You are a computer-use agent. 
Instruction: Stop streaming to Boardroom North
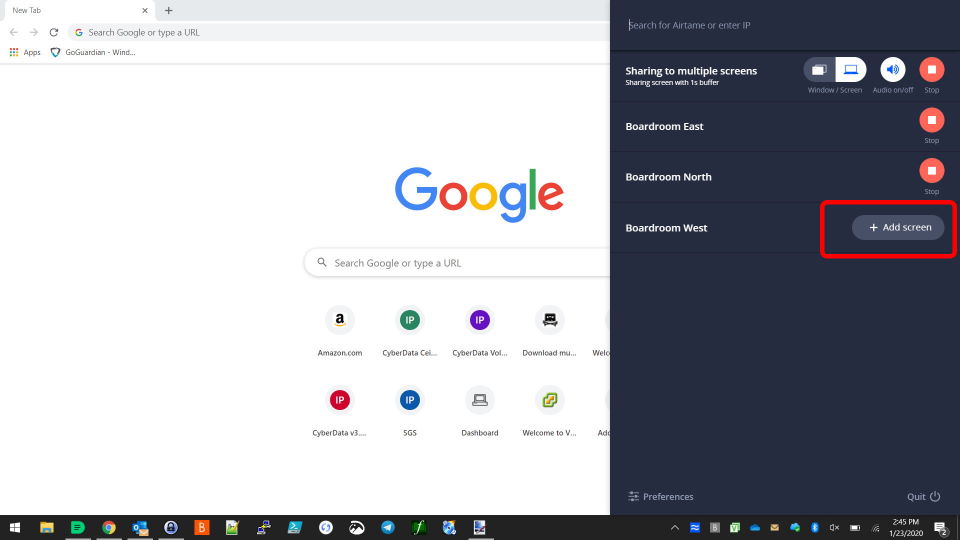[931, 171]
